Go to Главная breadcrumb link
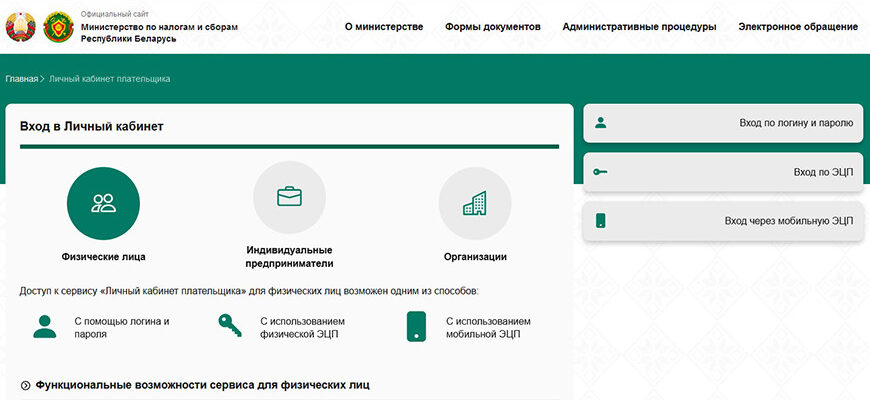This screenshot has width=870, height=400. [x=22, y=79]
